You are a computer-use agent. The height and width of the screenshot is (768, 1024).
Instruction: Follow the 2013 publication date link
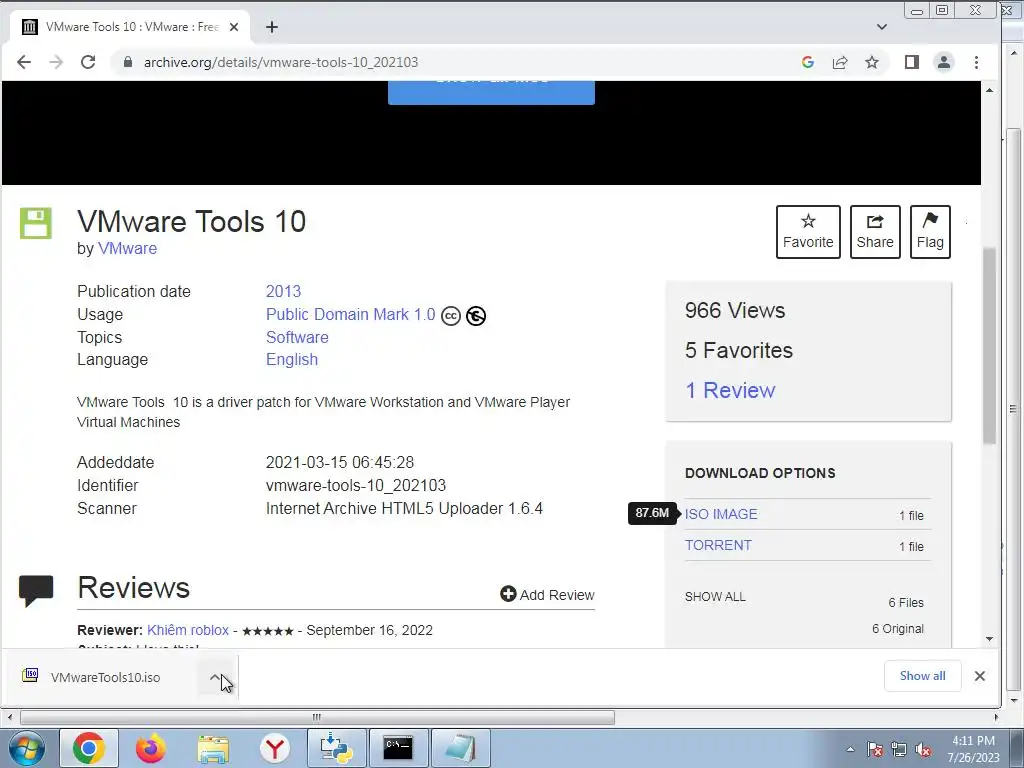pyautogui.click(x=283, y=291)
